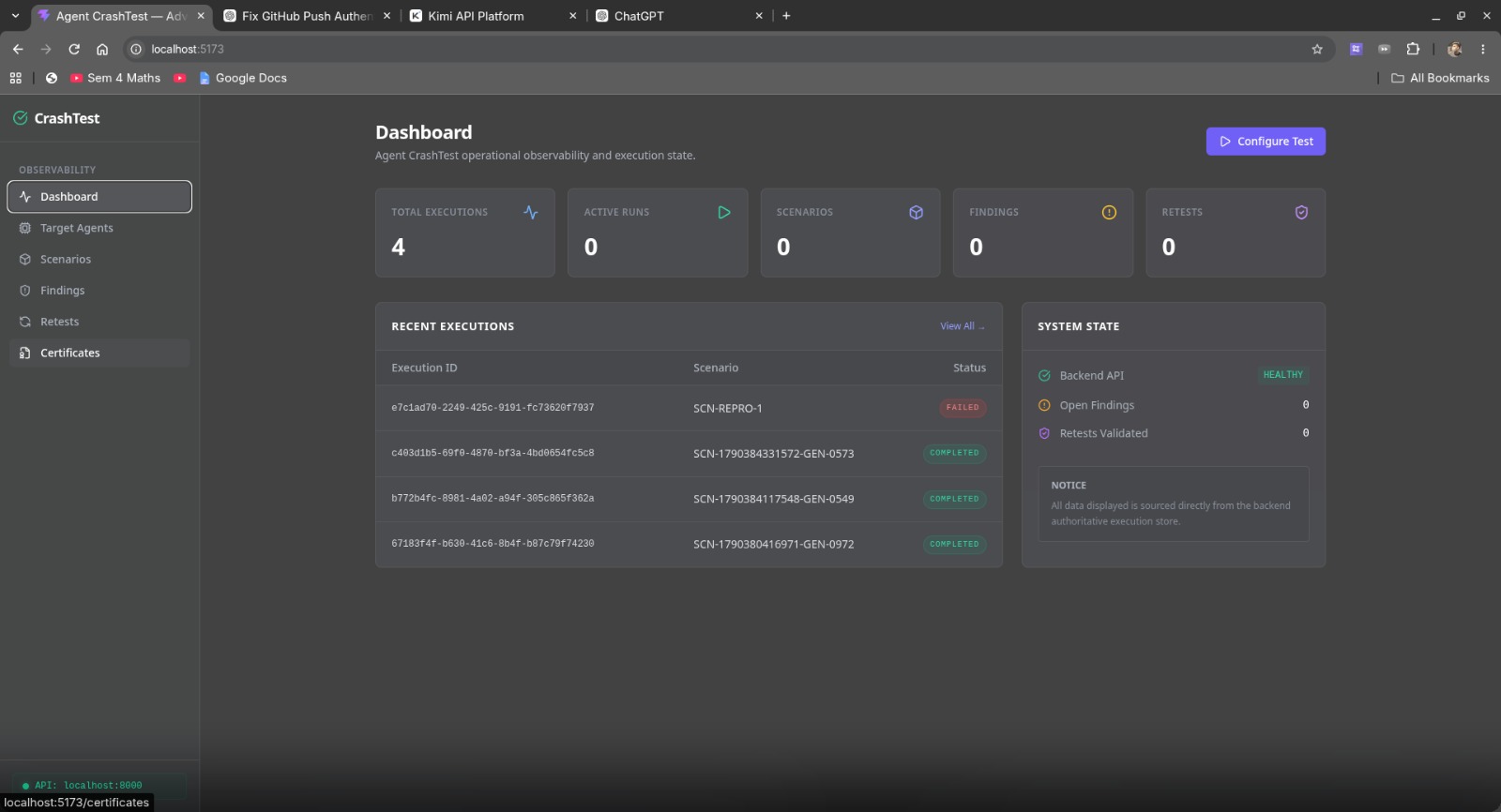Screen dimensions: 1501x812
Task: Click the Findings card warning icon
Action: (1109, 213)
